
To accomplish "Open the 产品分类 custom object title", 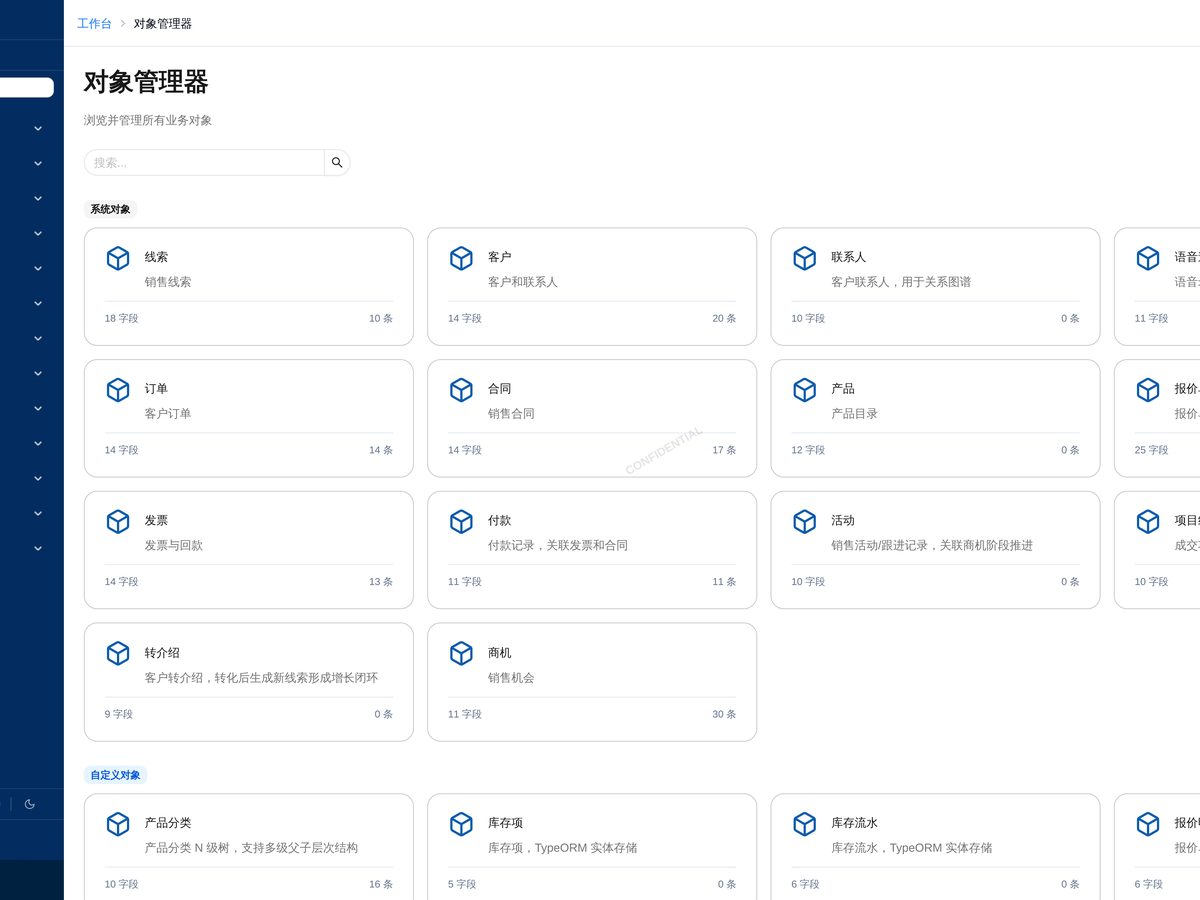I will click(x=168, y=823).
